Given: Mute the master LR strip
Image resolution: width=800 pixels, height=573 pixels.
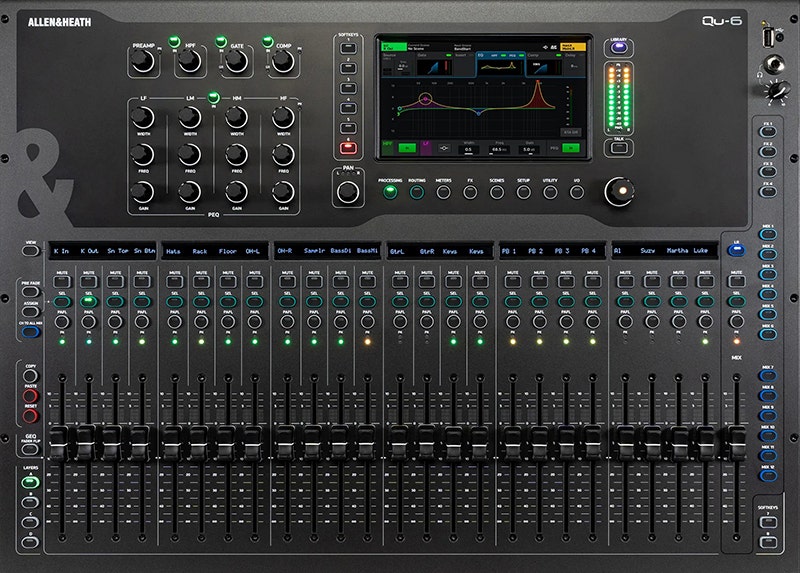Looking at the screenshot, I should (736, 281).
